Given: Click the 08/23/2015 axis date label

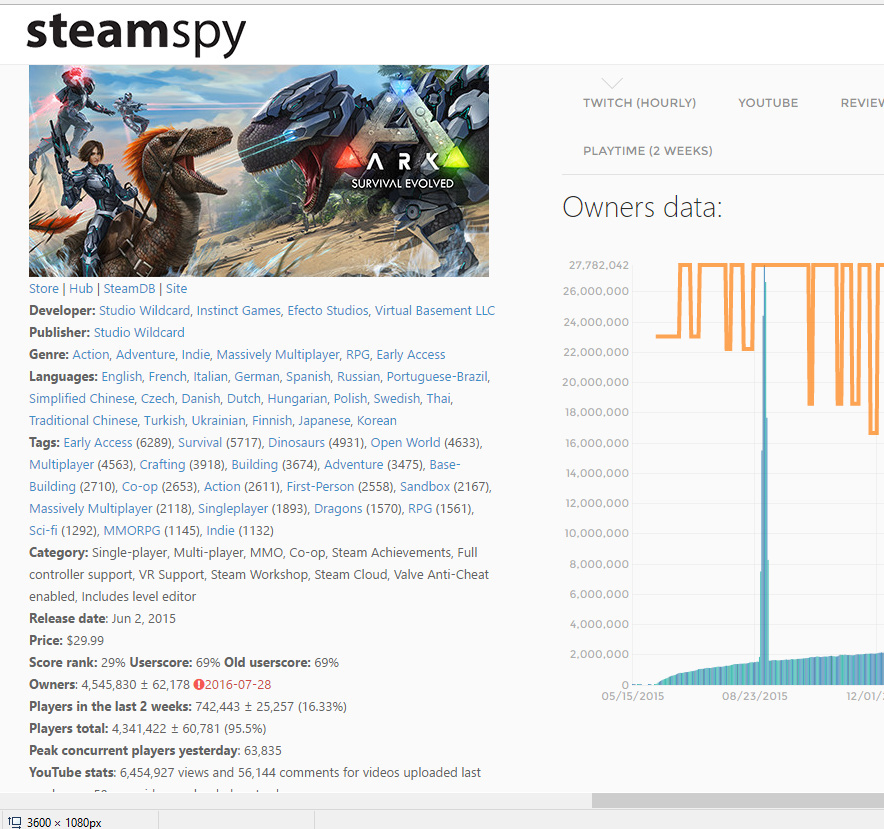Looking at the screenshot, I should pyautogui.click(x=754, y=696).
